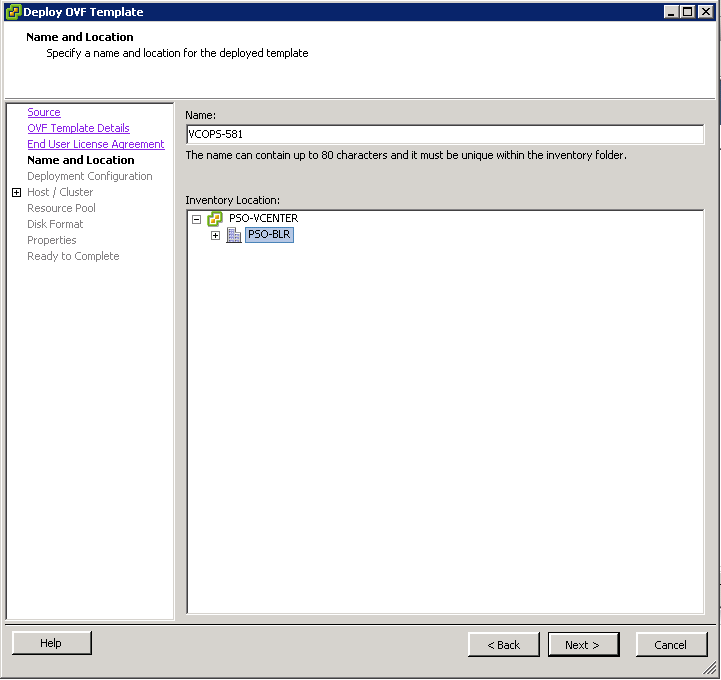The image size is (721, 680).
Task: Collapse the PSO-VCENTER tree node
Action: [197, 219]
